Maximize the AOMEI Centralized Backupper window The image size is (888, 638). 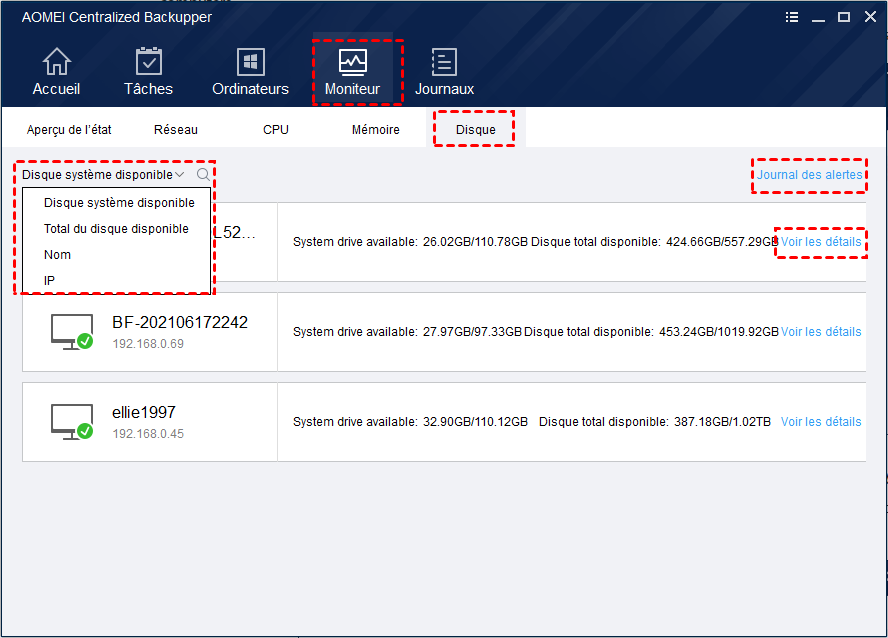click(x=844, y=17)
